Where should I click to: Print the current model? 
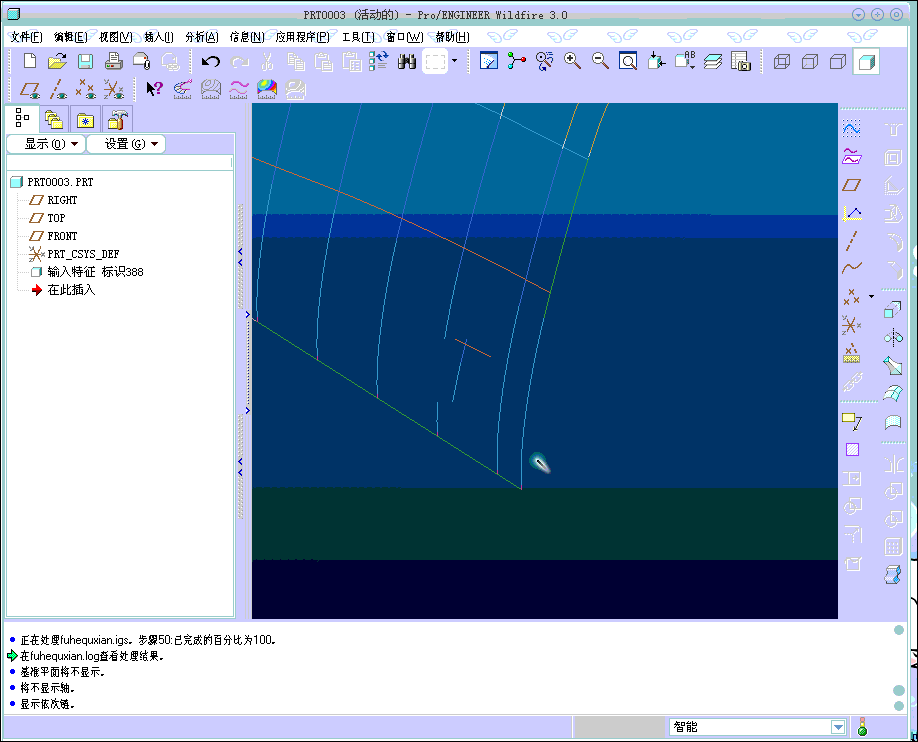pyautogui.click(x=114, y=61)
